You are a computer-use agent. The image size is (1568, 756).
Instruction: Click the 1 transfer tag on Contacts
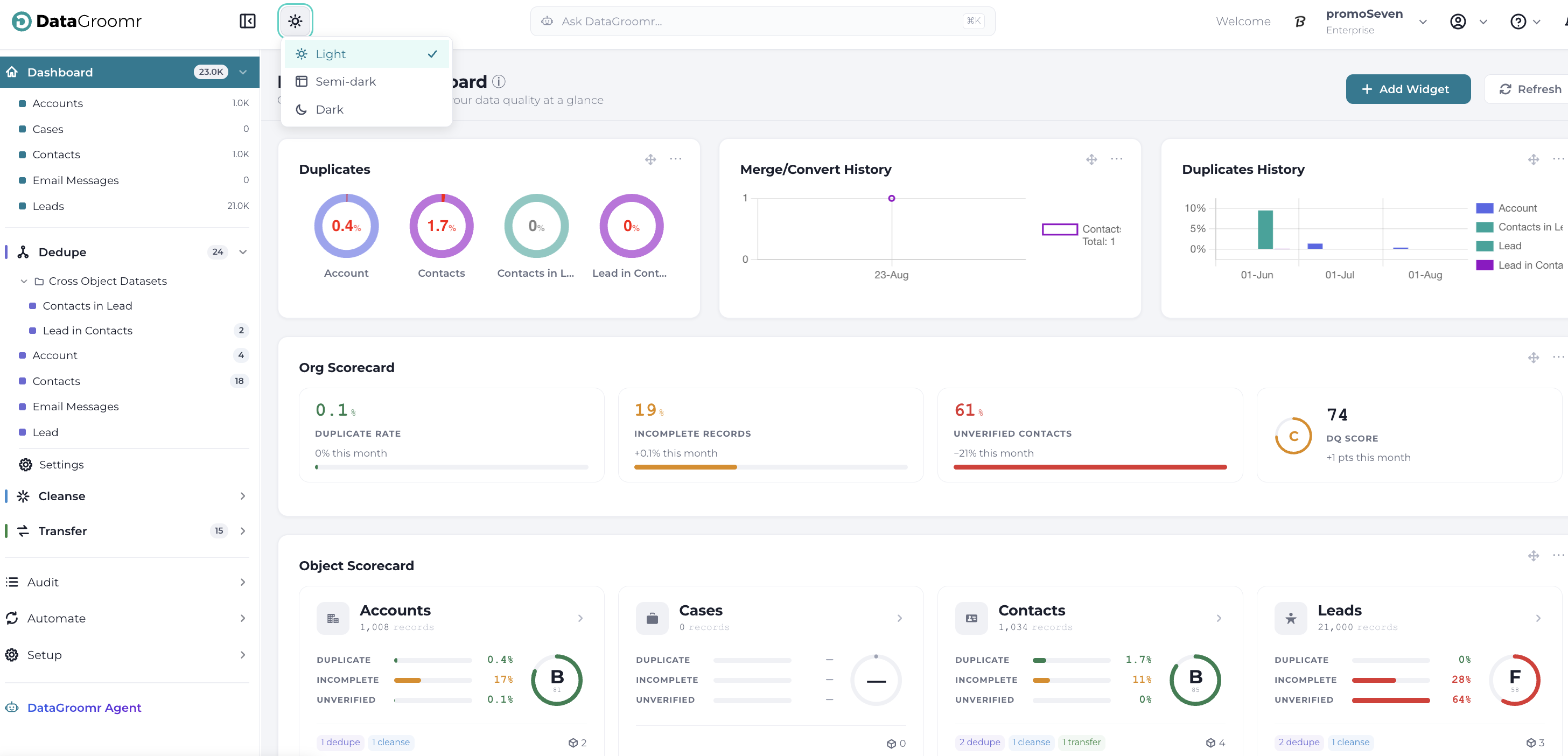[x=1081, y=742]
